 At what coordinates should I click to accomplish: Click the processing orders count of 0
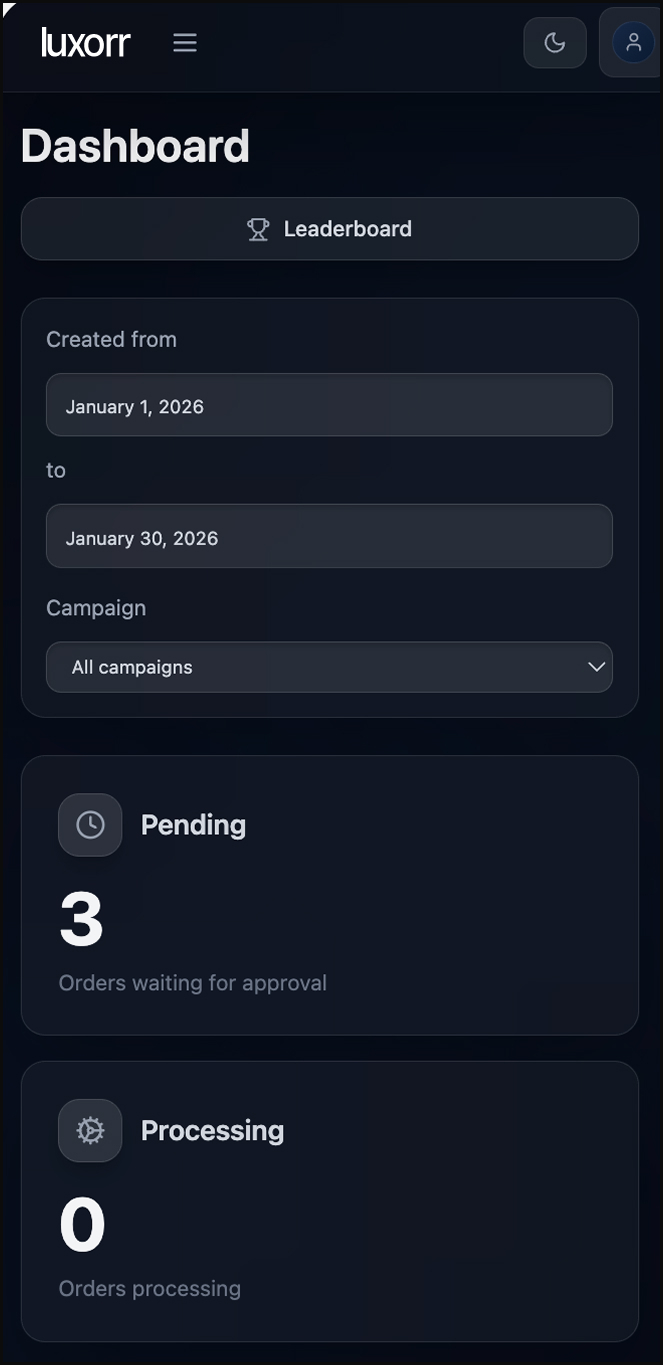pos(82,1225)
